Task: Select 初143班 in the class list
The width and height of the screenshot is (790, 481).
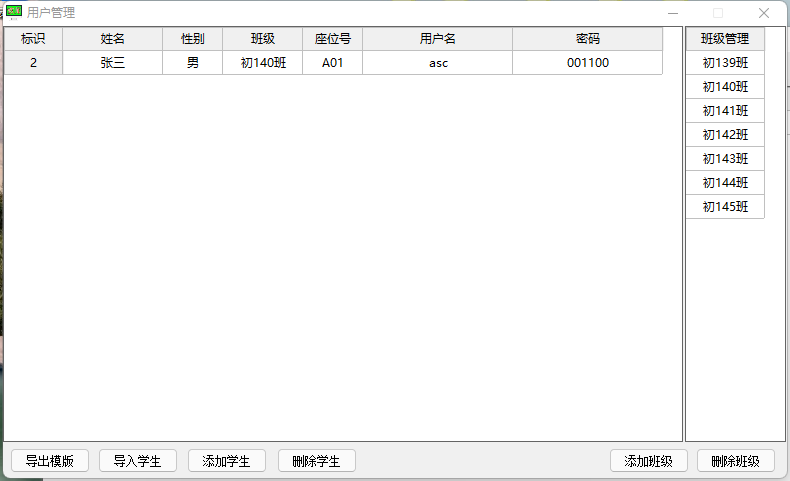Action: click(x=725, y=159)
